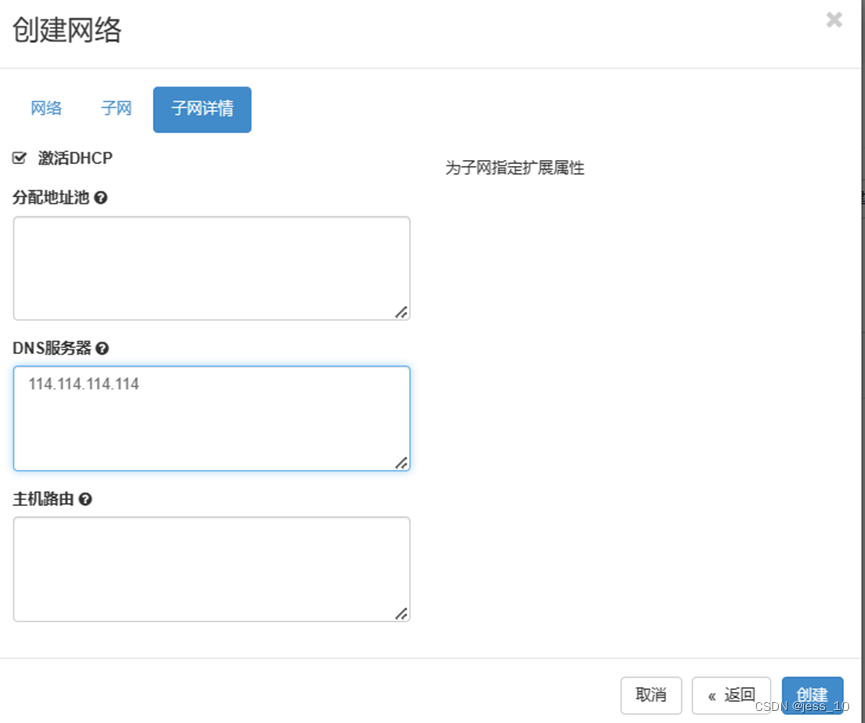The image size is (865, 723).
Task: Click the 为子网指定扩展属性 description text
Action: (x=514, y=168)
